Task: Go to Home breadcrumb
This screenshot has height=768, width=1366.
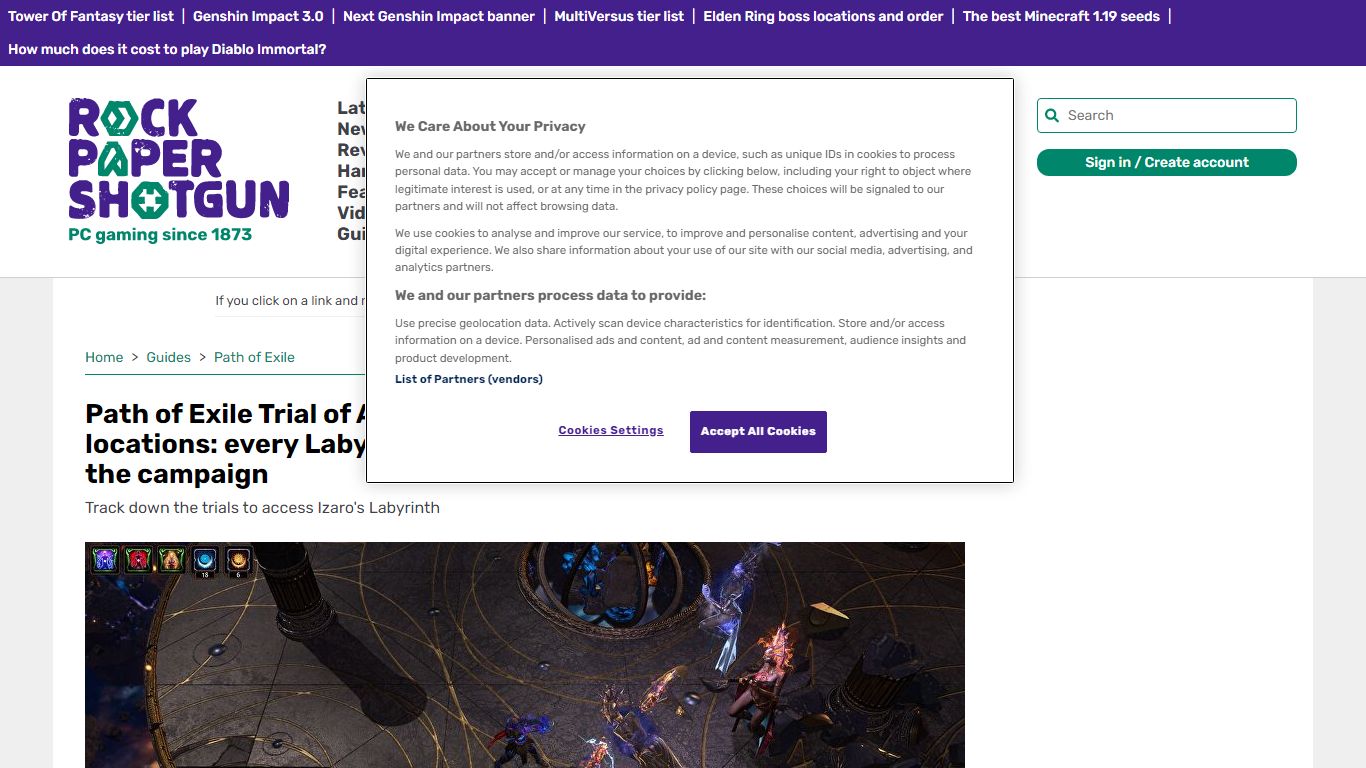Action: point(104,357)
